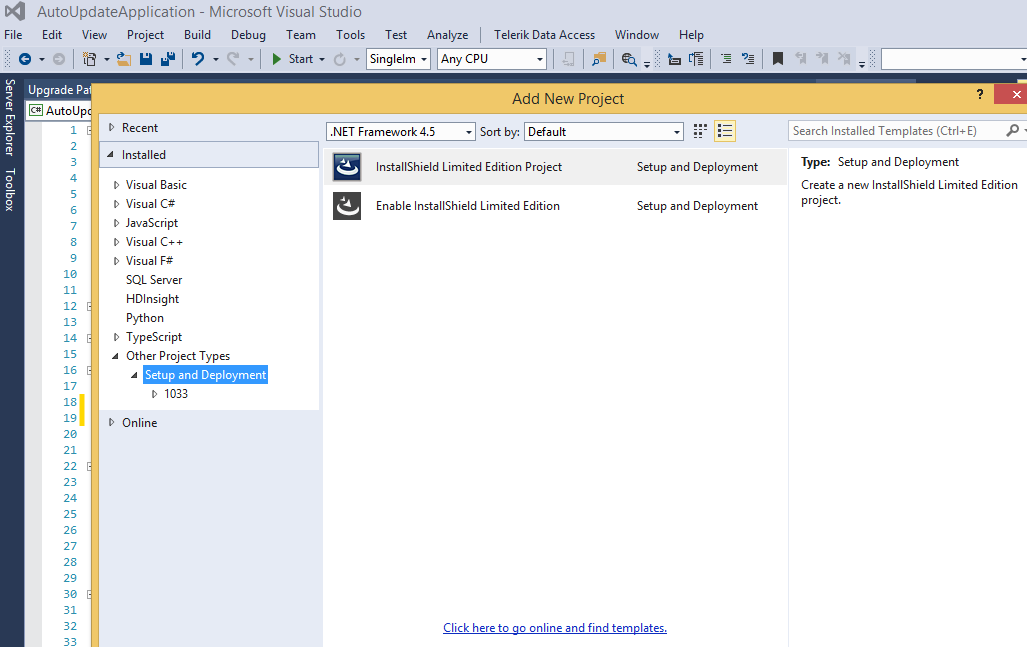Image resolution: width=1027 pixels, height=647 pixels.
Task: Select Enable InstallShield Limited Edition template
Action: point(555,206)
